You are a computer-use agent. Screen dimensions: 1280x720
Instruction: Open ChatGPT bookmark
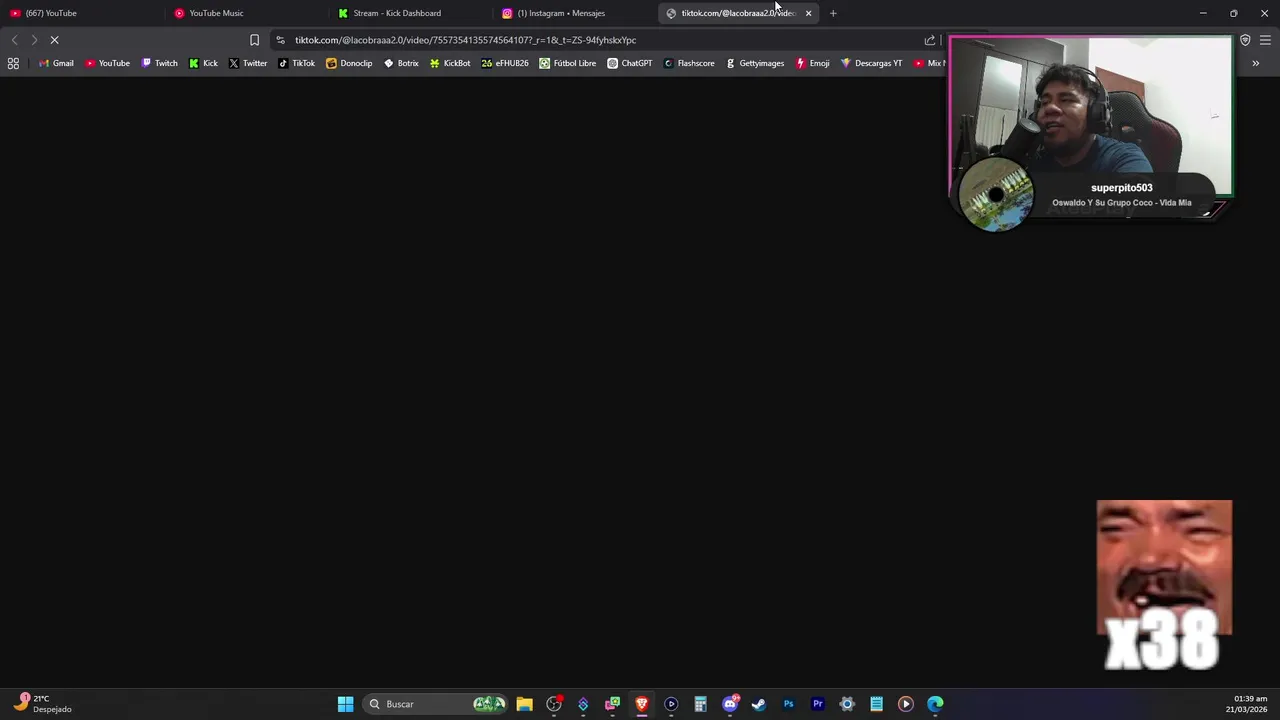coord(630,63)
